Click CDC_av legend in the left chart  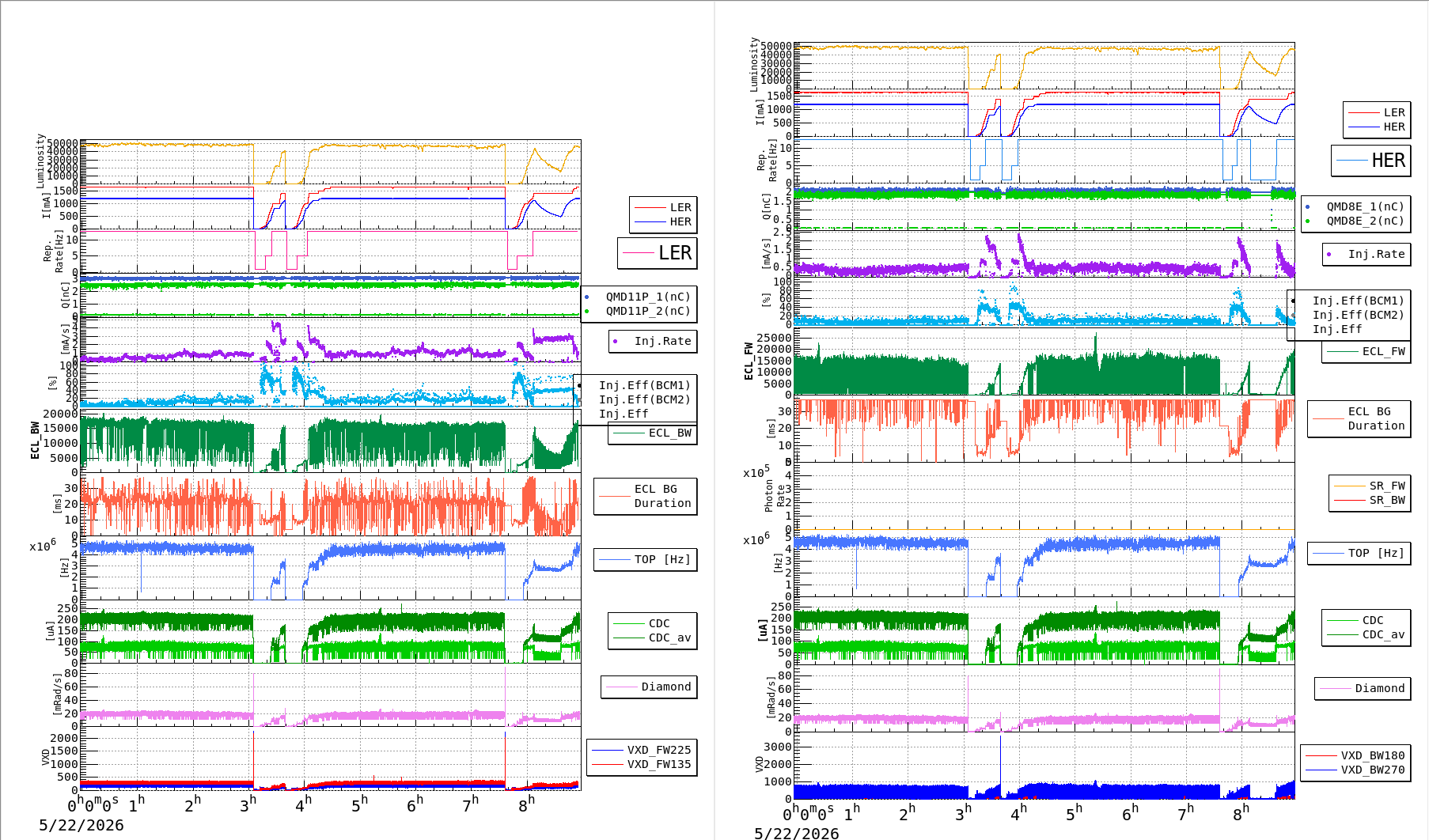(x=669, y=638)
